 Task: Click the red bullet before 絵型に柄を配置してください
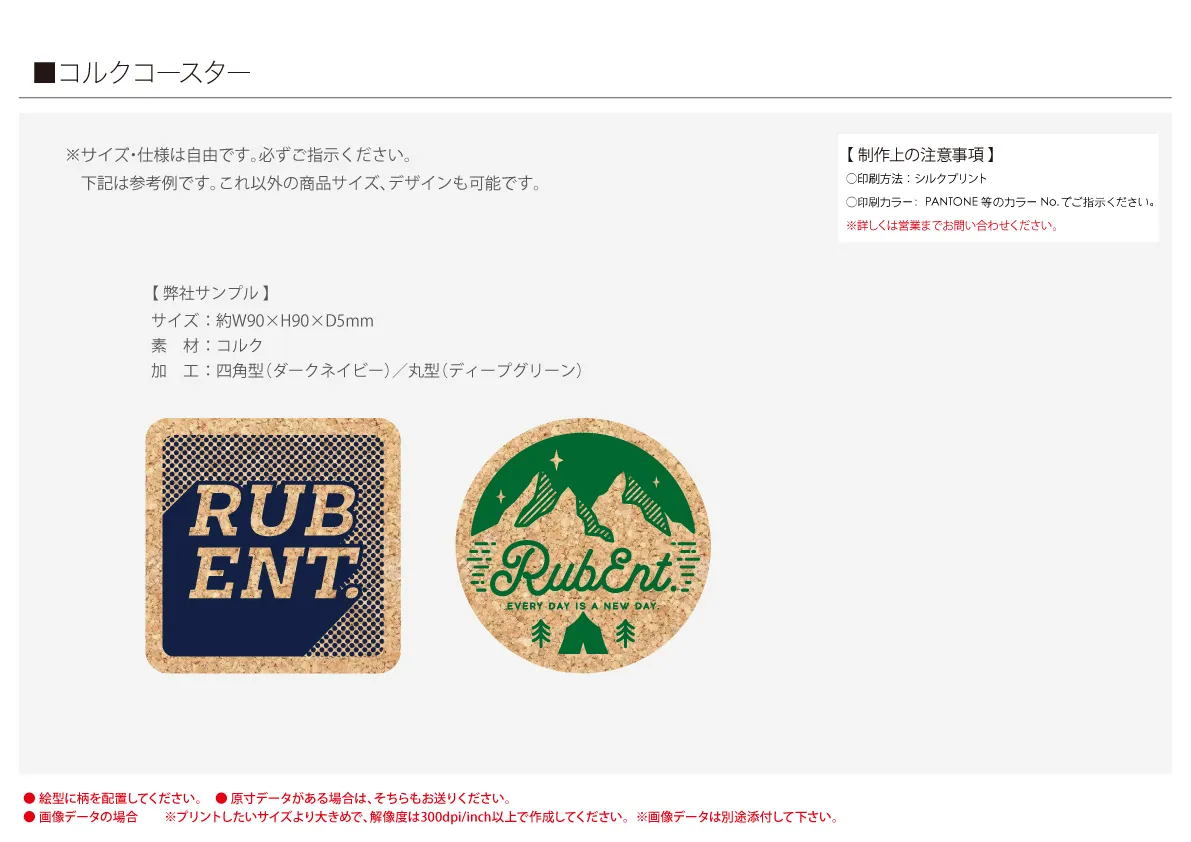(30, 798)
